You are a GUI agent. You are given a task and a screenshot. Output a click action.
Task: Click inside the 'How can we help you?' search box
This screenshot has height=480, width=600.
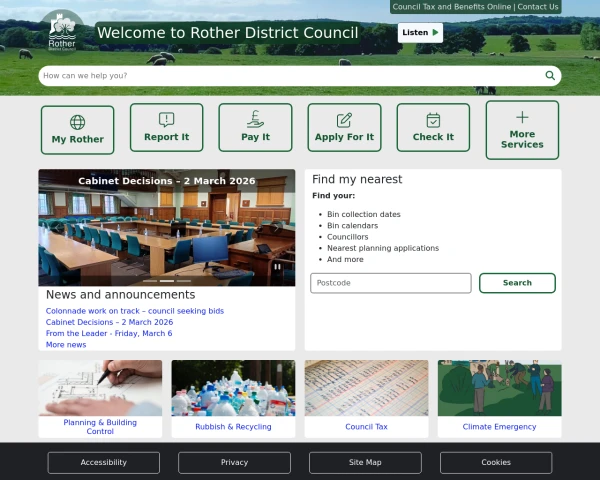click(x=290, y=76)
